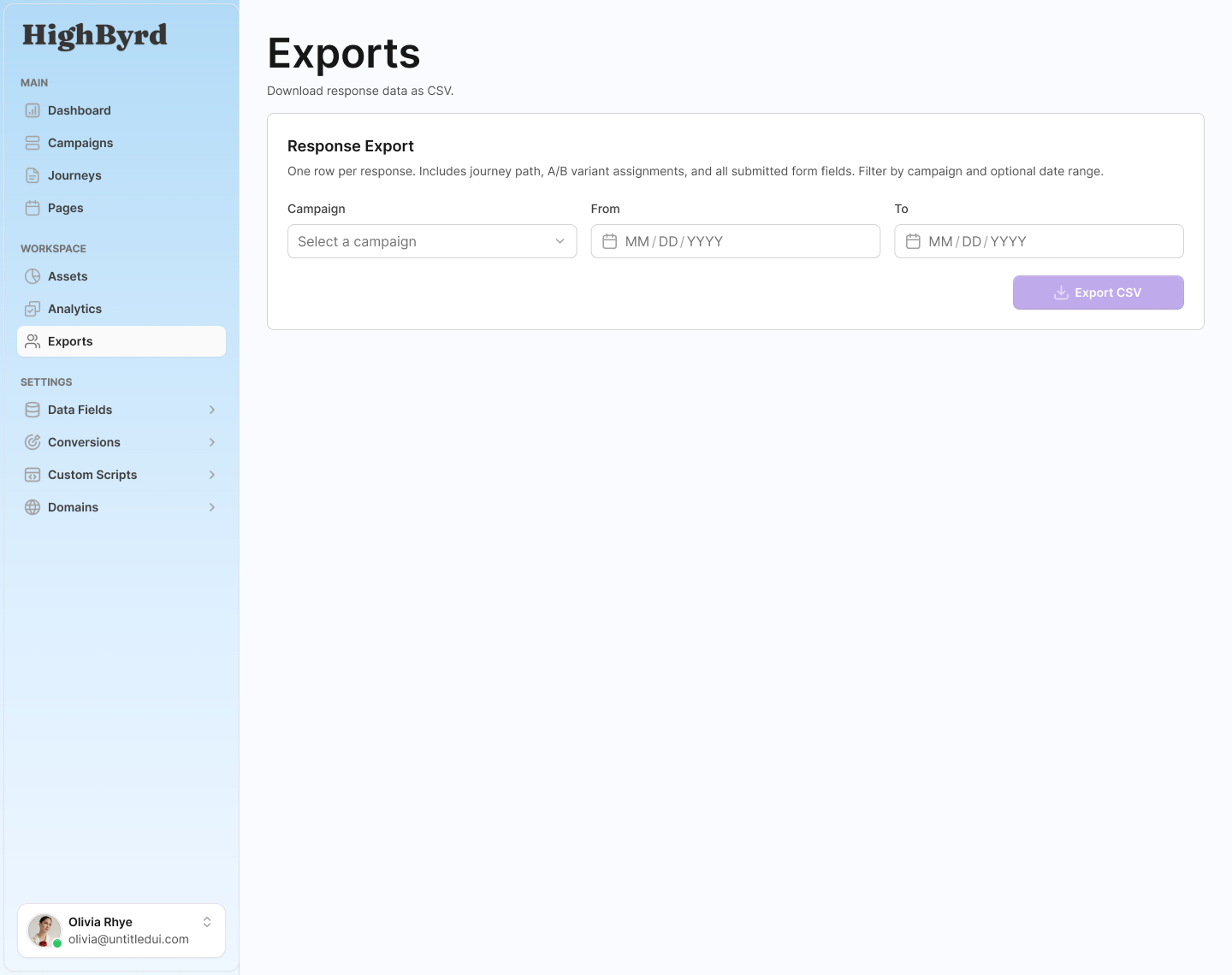Open the Assets workspace item

point(121,276)
